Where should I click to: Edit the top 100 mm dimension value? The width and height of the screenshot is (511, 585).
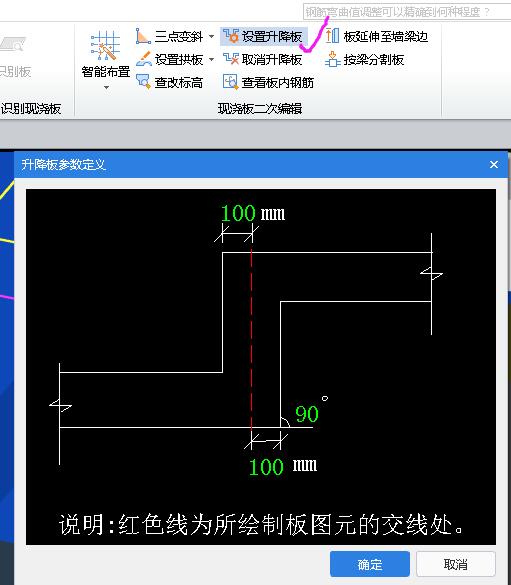tap(238, 213)
